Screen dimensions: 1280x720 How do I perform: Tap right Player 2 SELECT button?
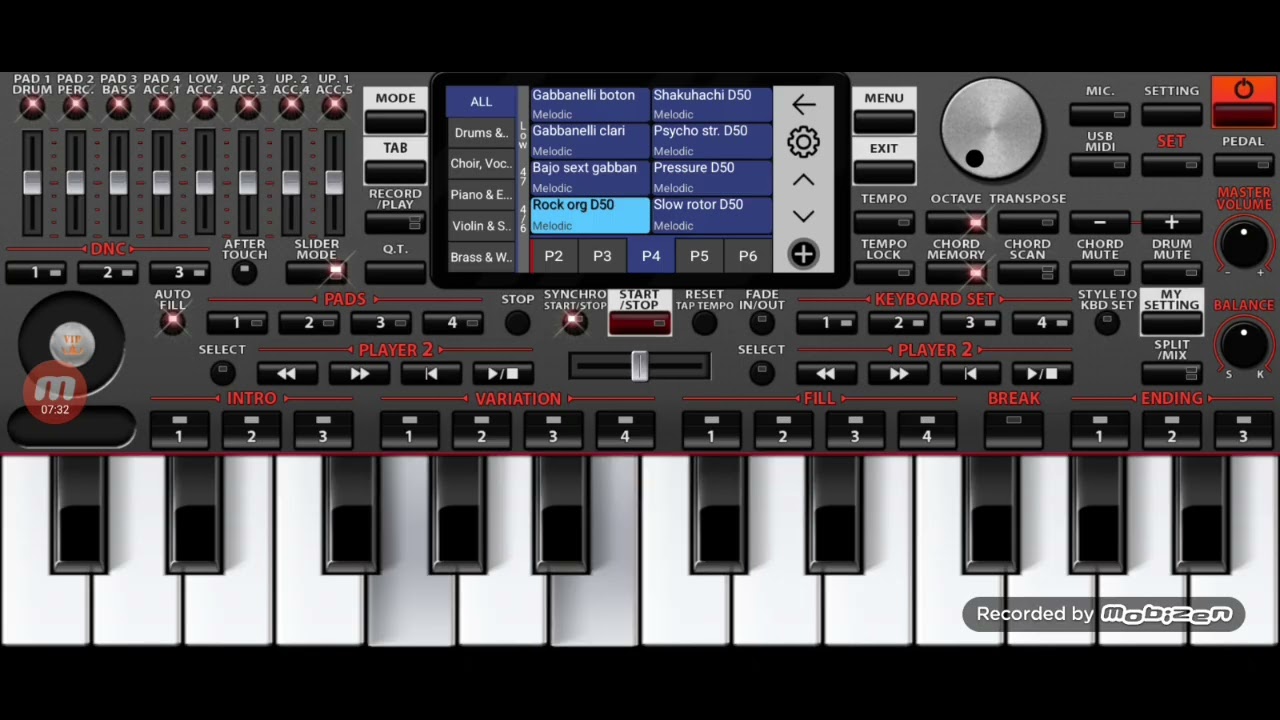pos(761,373)
